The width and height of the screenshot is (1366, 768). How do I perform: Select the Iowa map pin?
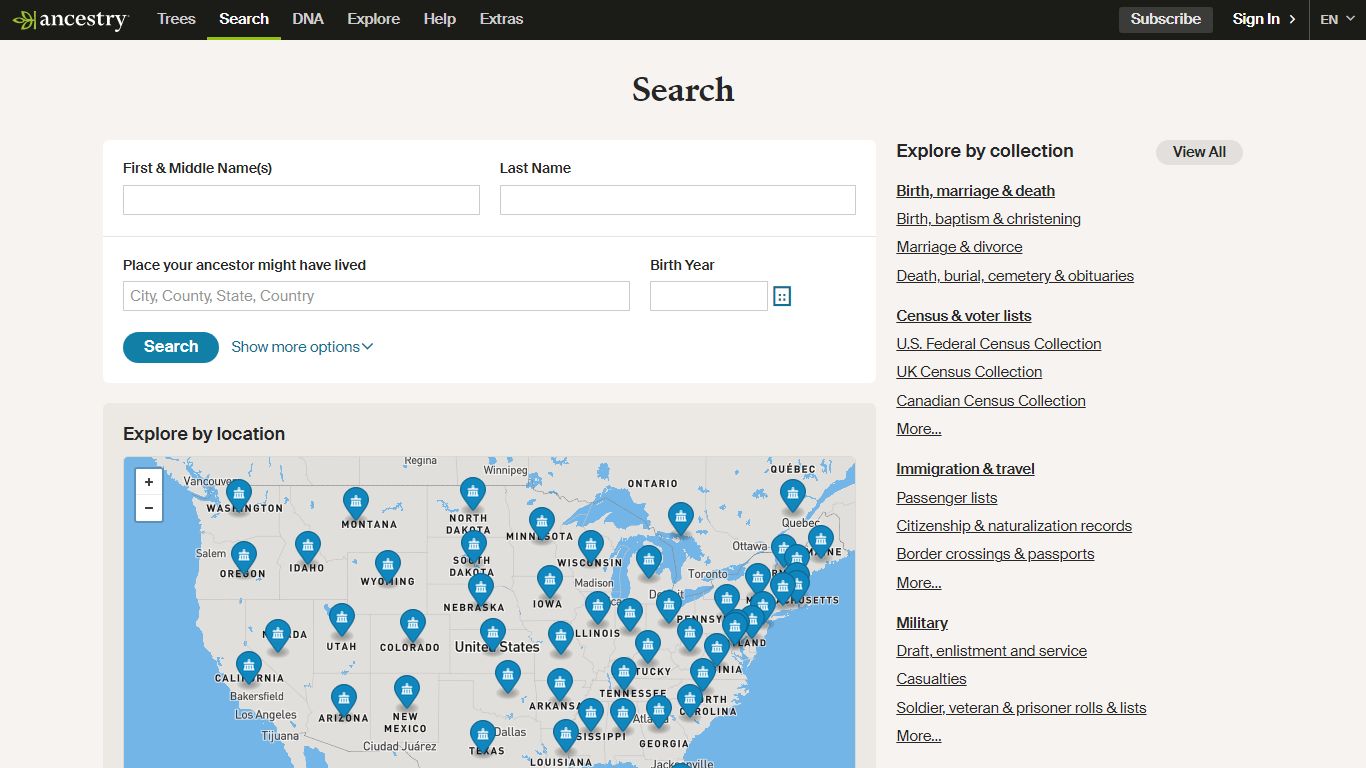550,581
